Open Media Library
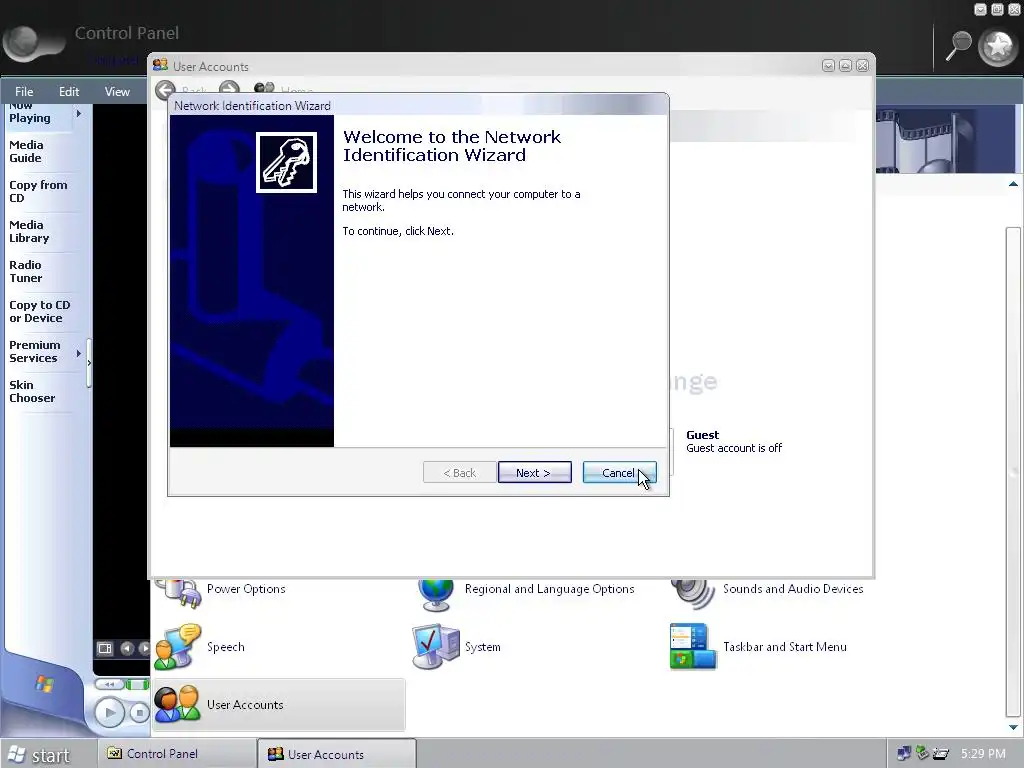Screen dimensions: 1024x768 29,231
